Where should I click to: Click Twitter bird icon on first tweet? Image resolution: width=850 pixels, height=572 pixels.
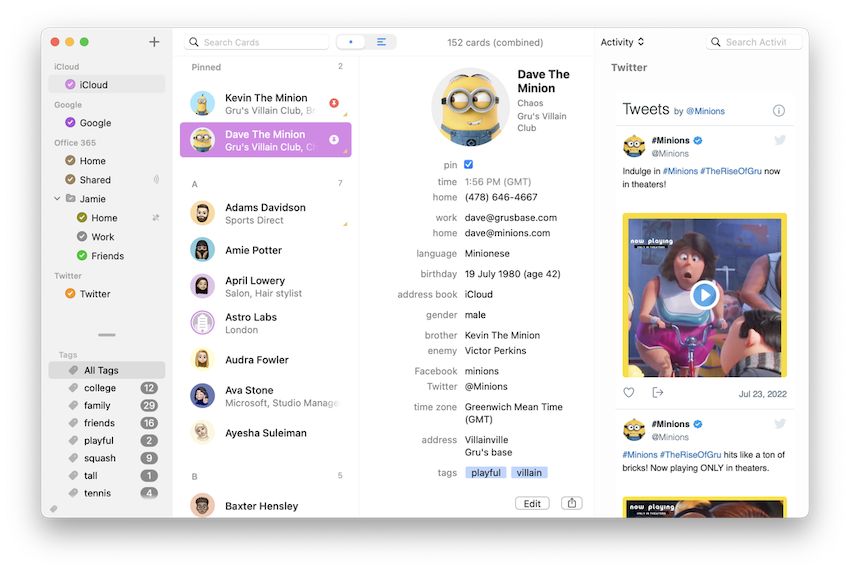[780, 140]
